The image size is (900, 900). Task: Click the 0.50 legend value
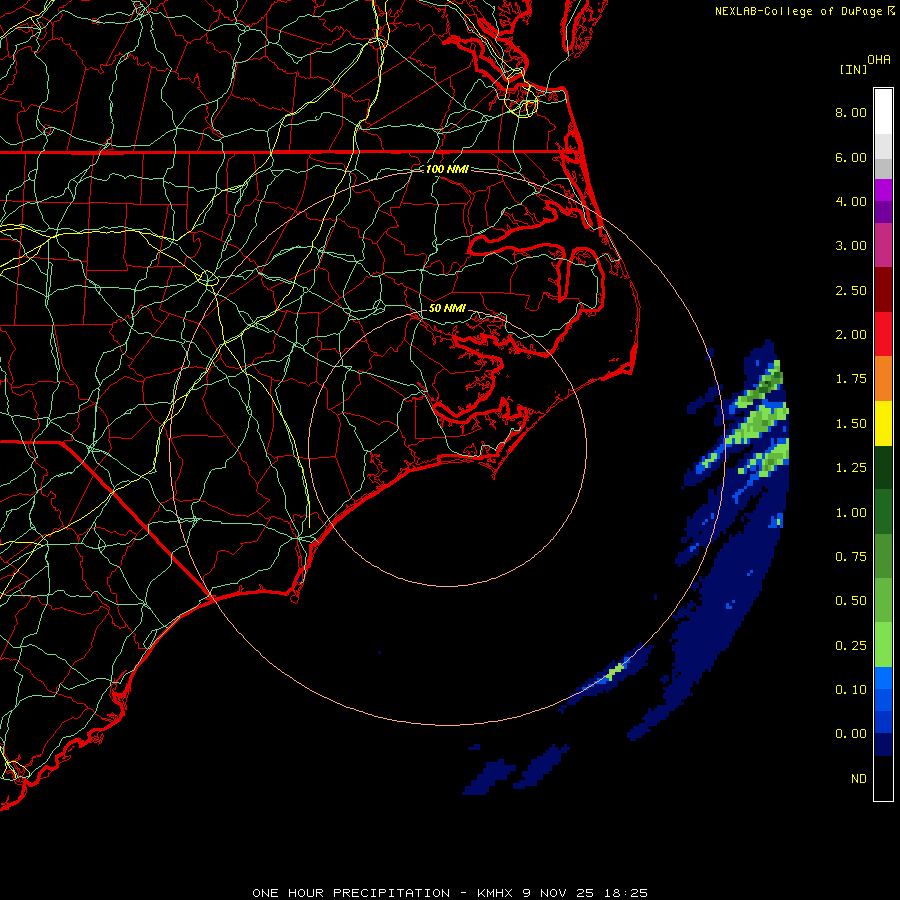(x=851, y=601)
